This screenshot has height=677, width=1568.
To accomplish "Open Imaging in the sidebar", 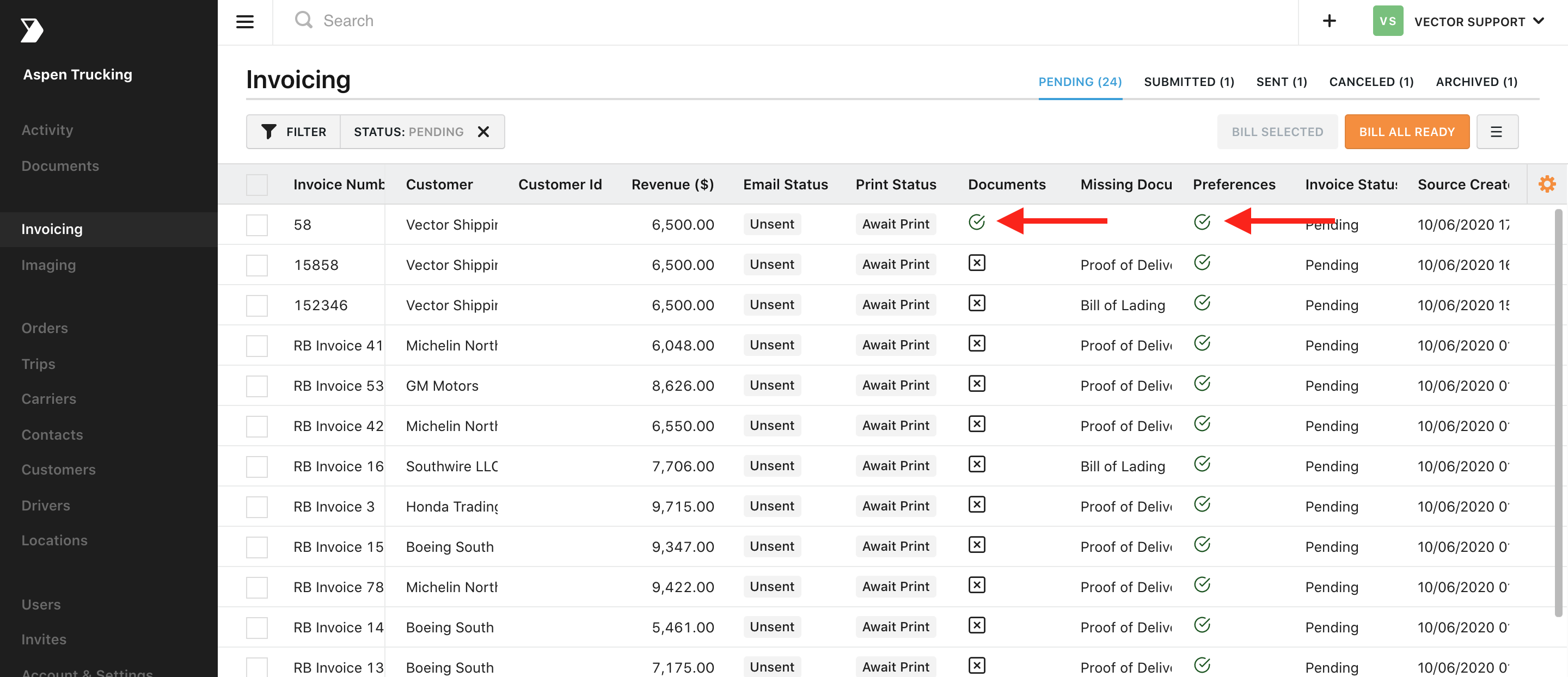I will [x=48, y=265].
